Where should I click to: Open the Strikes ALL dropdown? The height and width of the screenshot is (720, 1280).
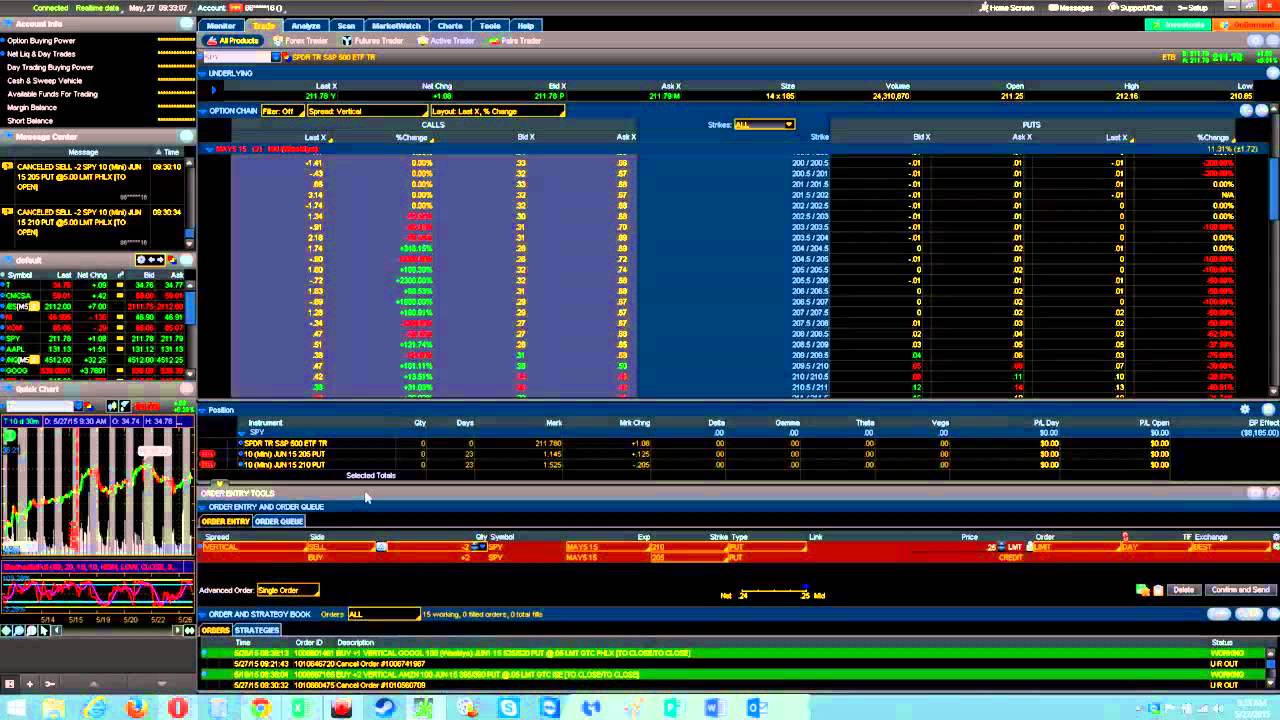764,125
